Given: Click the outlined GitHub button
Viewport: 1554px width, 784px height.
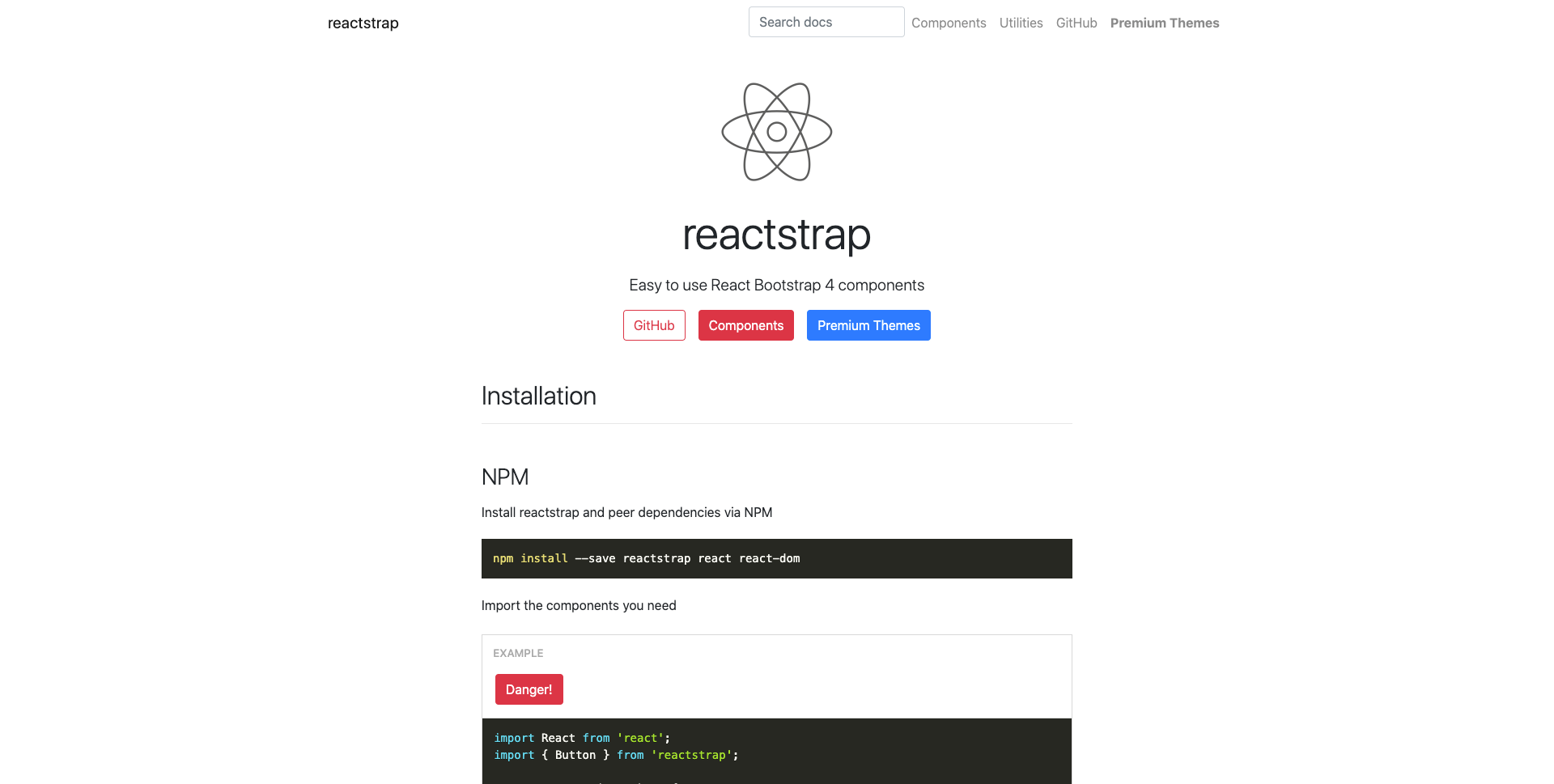Looking at the screenshot, I should click(x=654, y=325).
